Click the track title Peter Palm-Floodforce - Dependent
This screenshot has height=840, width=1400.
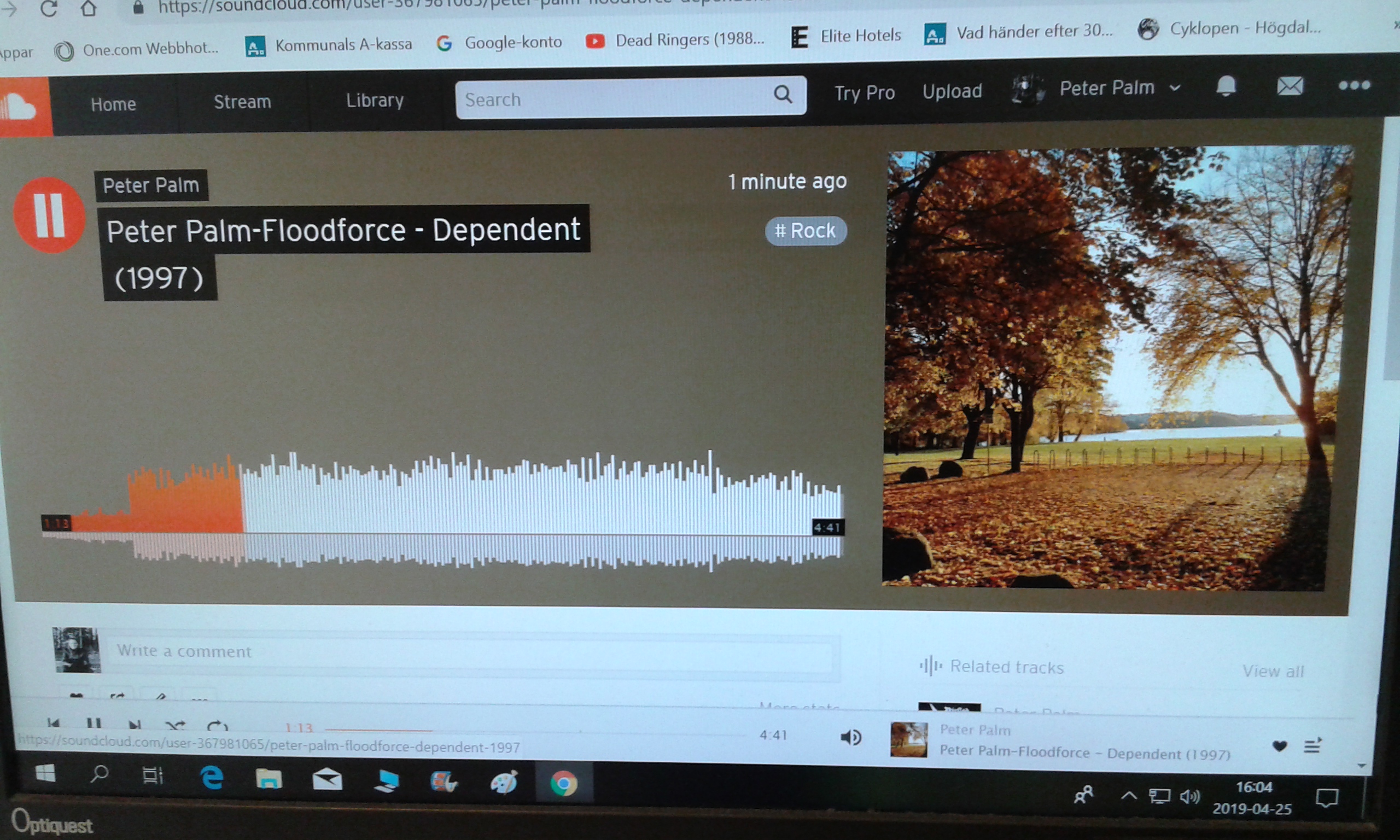(343, 230)
